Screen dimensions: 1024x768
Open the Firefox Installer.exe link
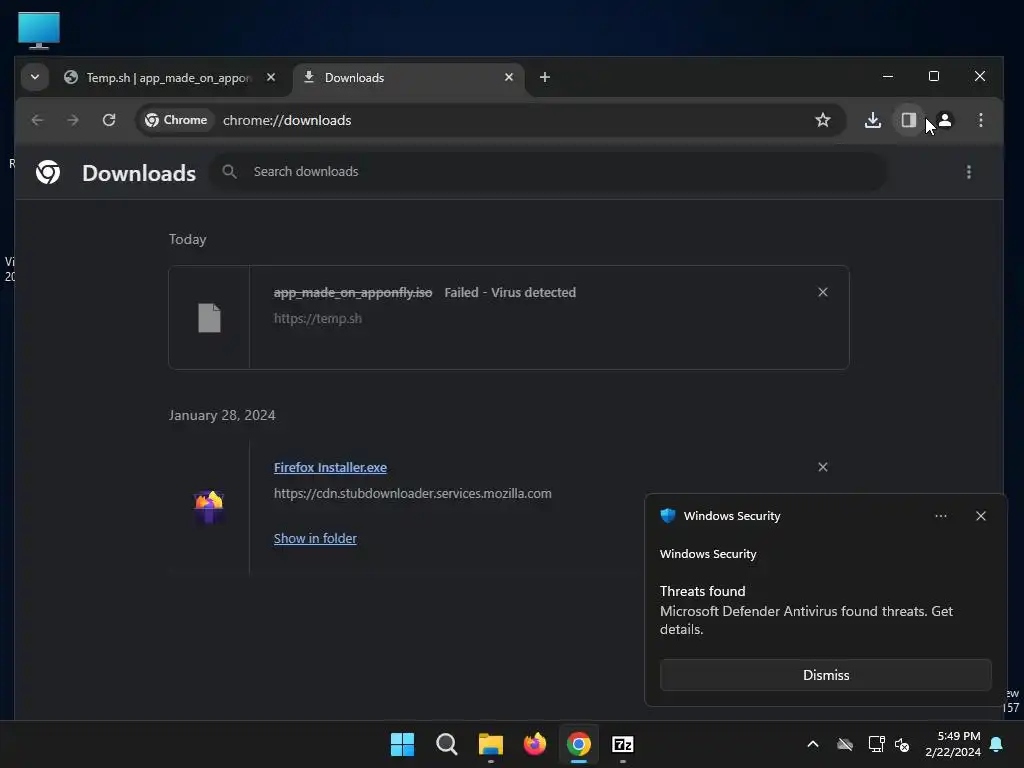coord(330,468)
